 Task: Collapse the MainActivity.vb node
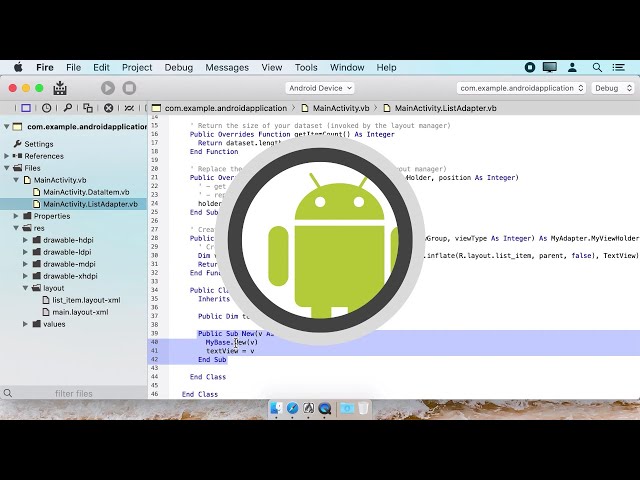[16, 180]
